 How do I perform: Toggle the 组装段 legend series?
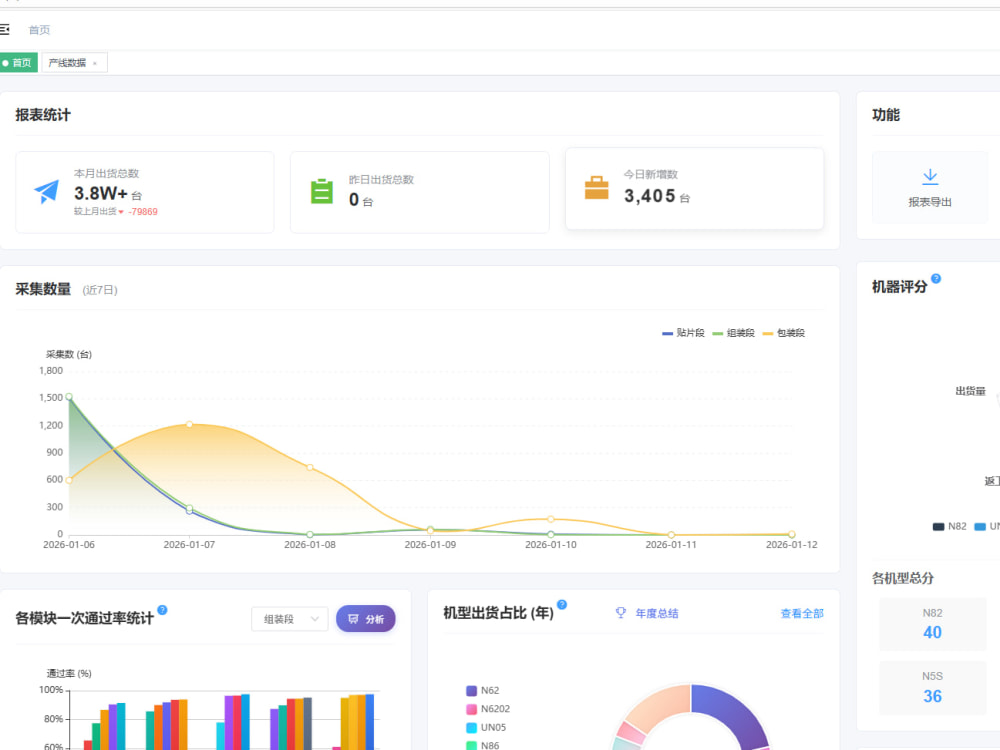733,333
